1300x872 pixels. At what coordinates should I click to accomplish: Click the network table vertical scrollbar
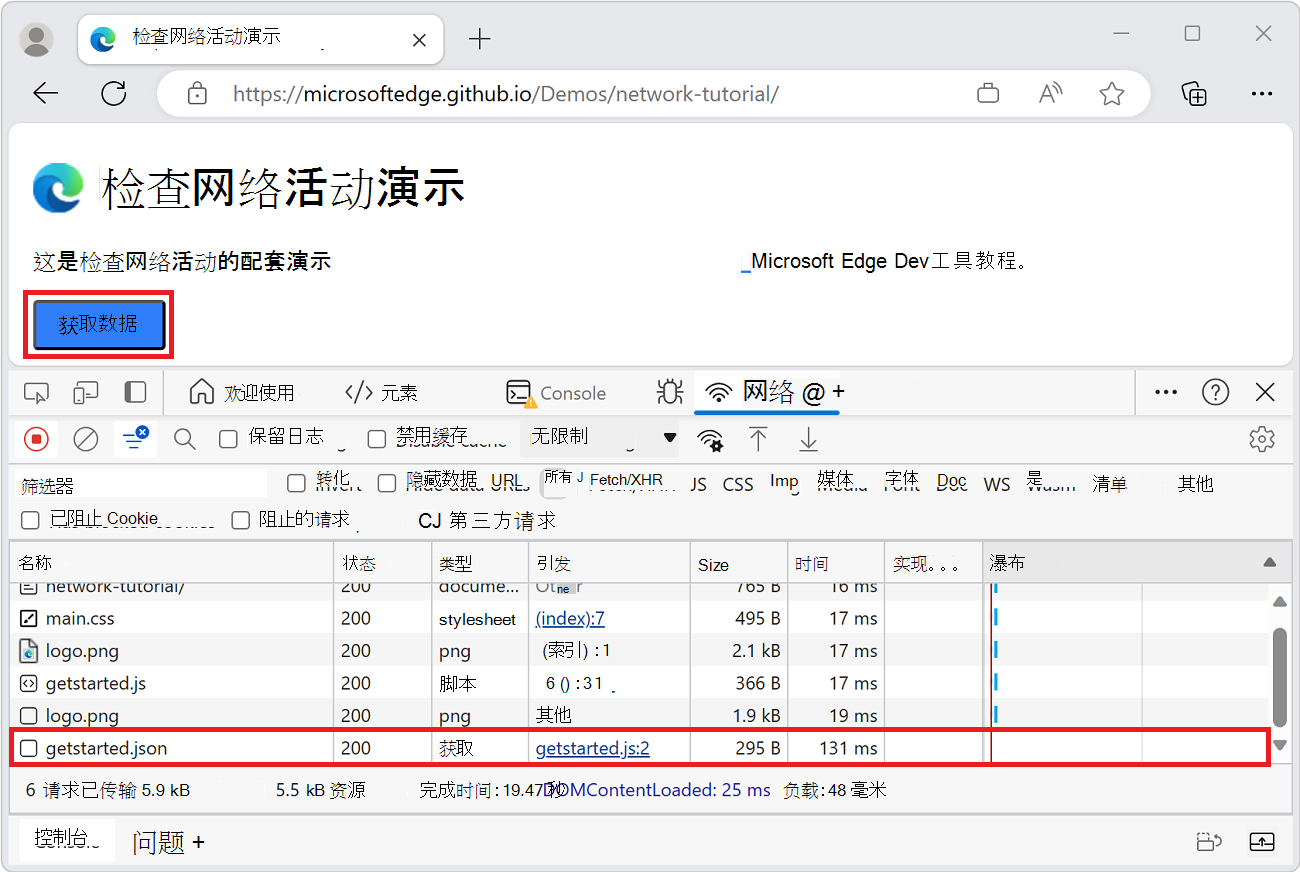[1279, 676]
